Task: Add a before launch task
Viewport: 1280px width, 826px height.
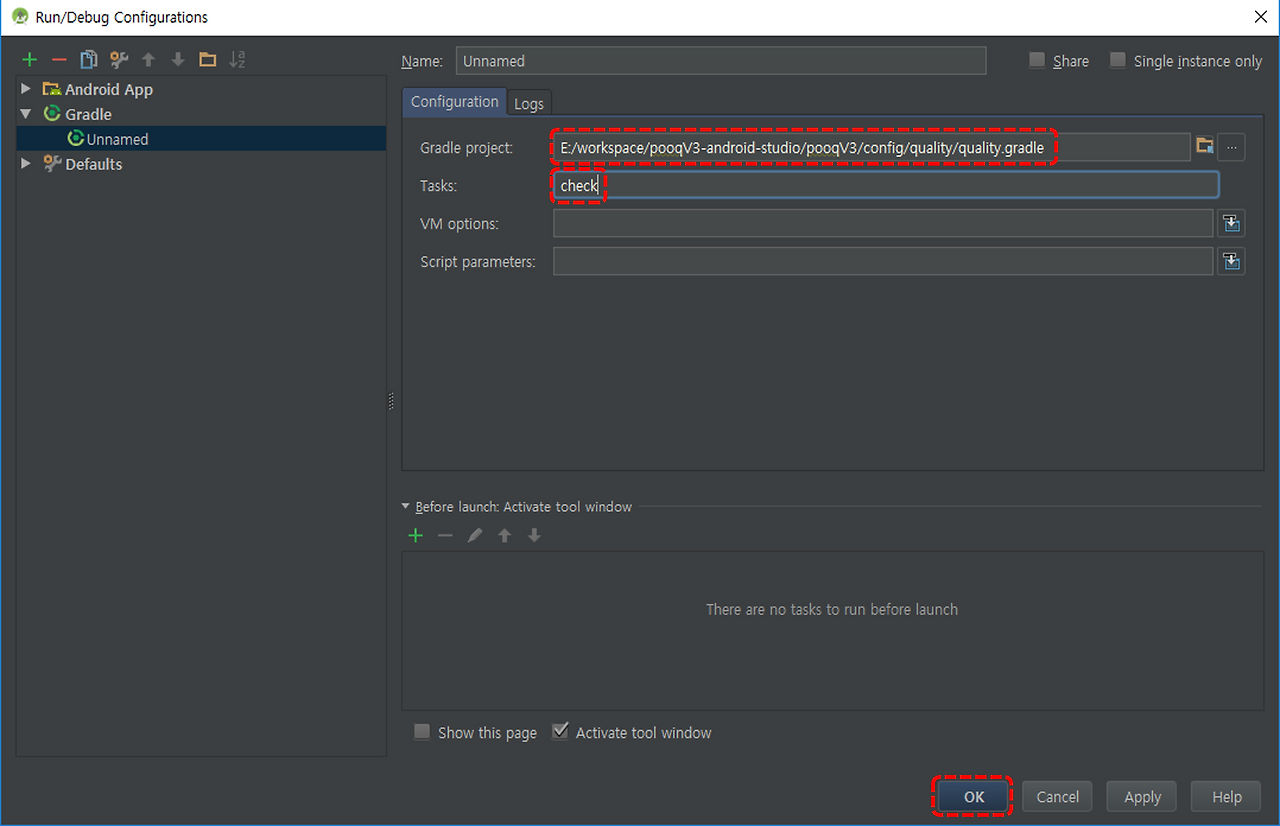Action: click(x=416, y=535)
